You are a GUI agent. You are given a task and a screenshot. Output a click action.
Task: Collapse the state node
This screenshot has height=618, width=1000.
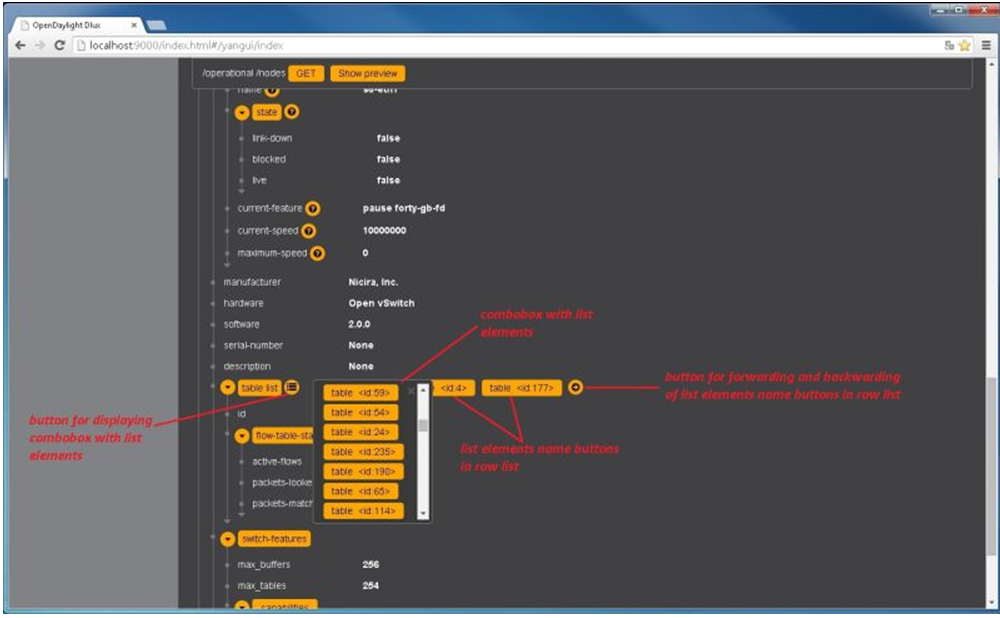click(x=242, y=113)
